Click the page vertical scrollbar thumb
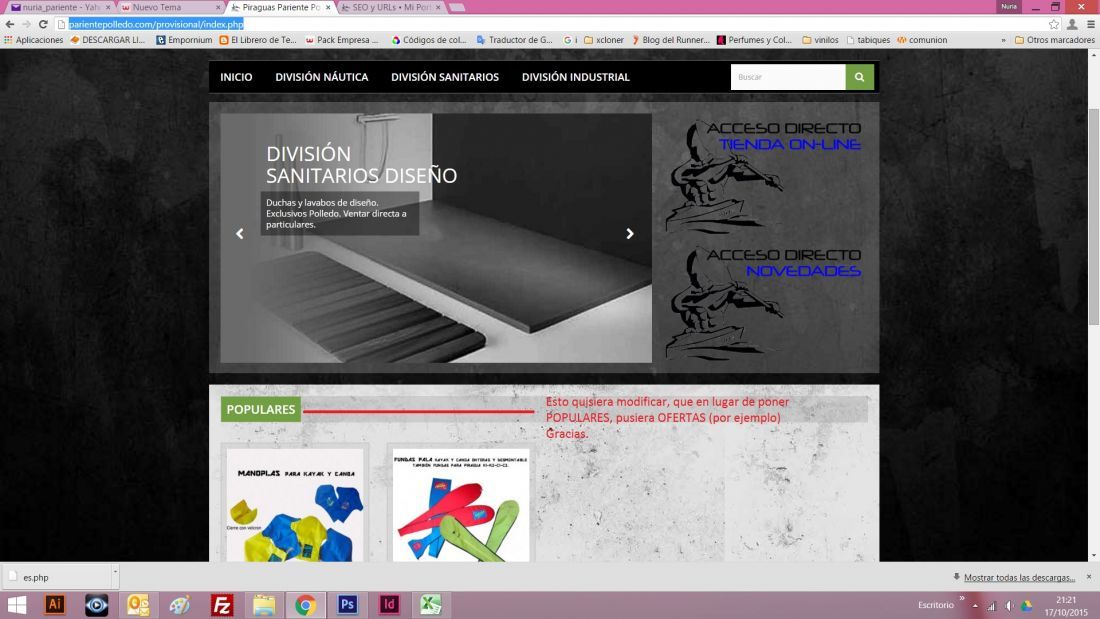Screen dimensions: 1100x619 tap(1094, 218)
